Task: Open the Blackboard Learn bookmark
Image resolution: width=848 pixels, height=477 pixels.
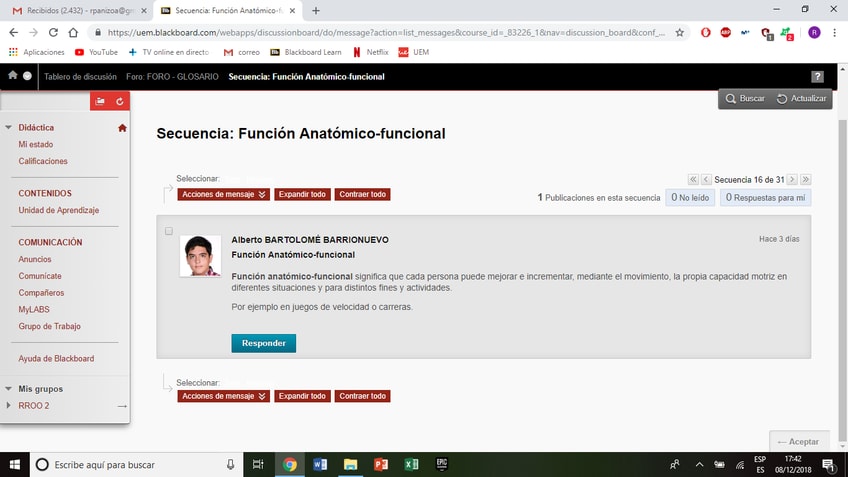Action: pos(306,52)
